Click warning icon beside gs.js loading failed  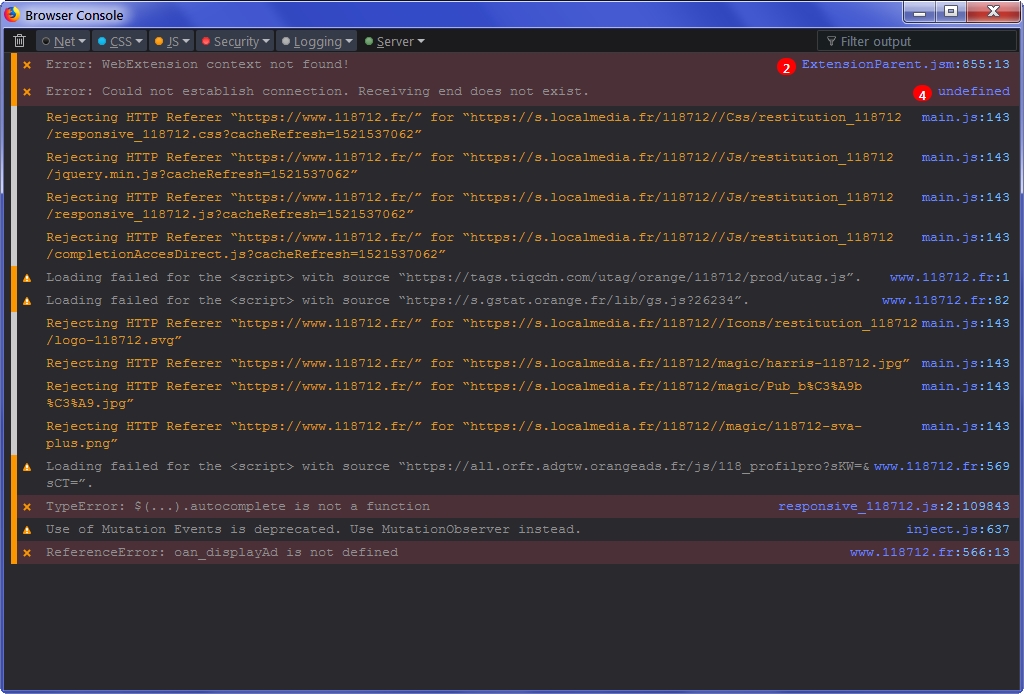(x=27, y=300)
